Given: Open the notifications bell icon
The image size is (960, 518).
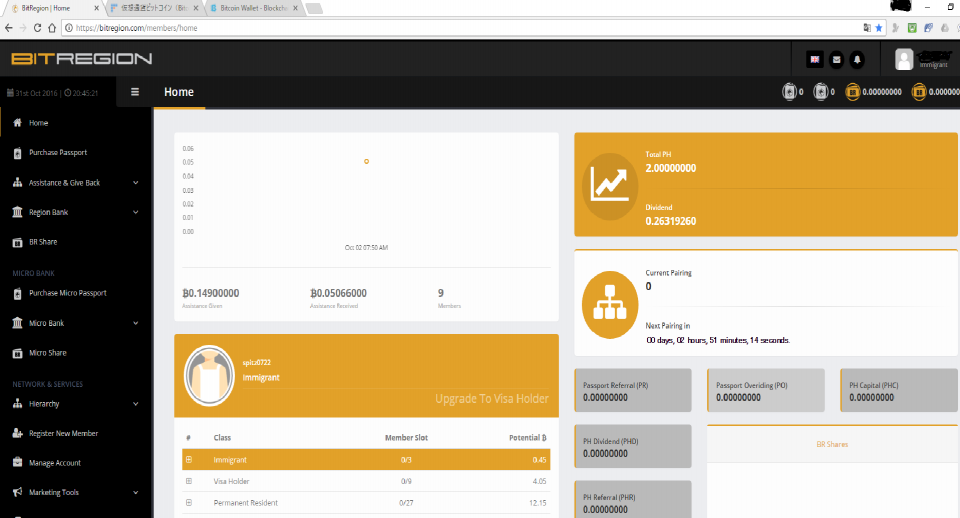Looking at the screenshot, I should tap(857, 59).
